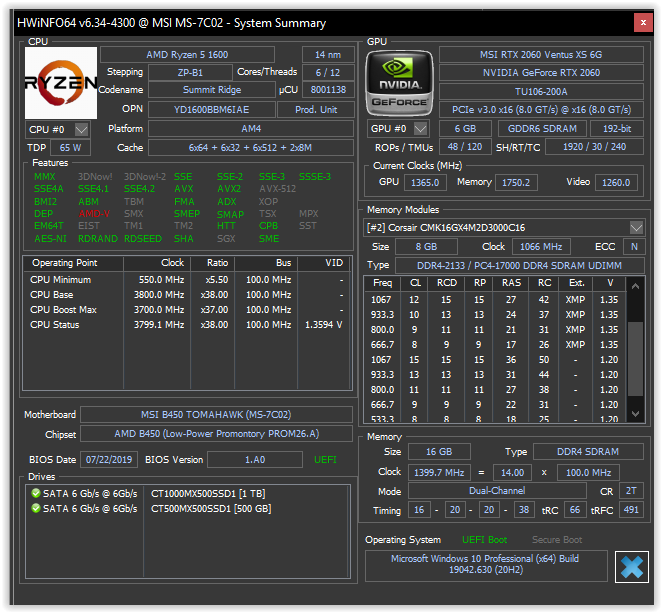The height and width of the screenshot is (613, 662).
Task: Click the memory timings table scroll up arrow
Action: coord(635,286)
